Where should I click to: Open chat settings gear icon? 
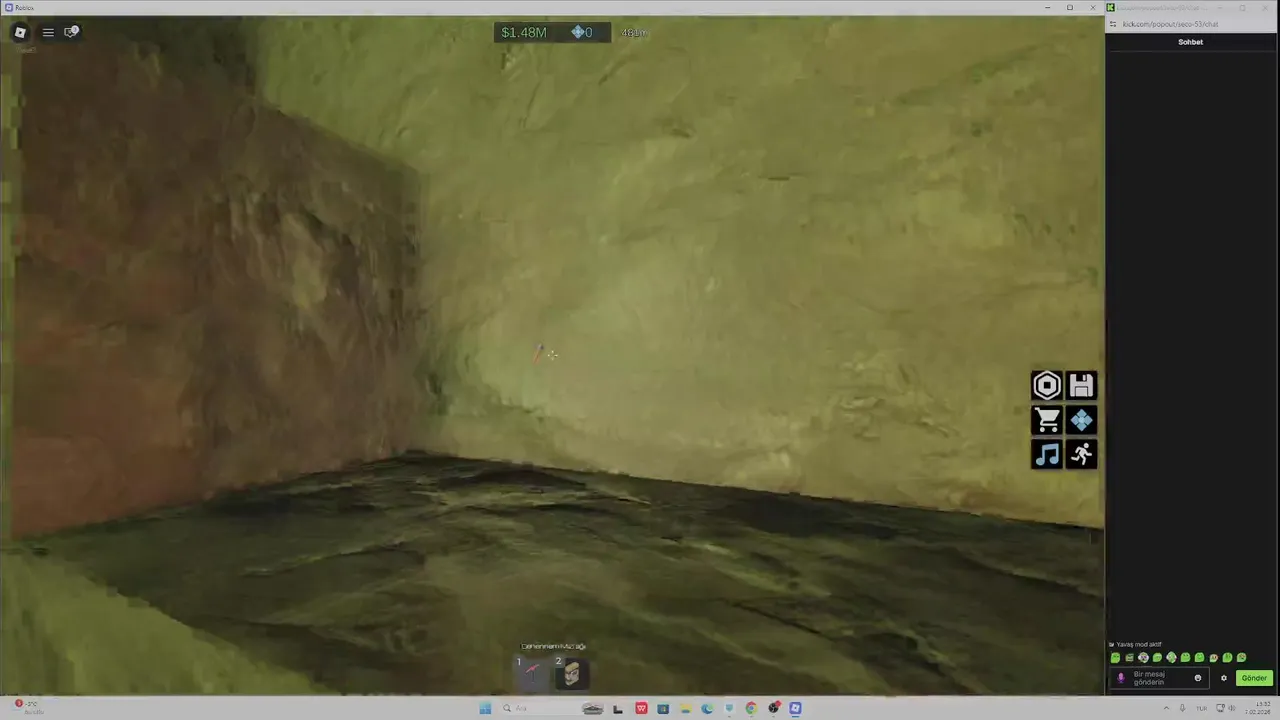pos(1223,678)
